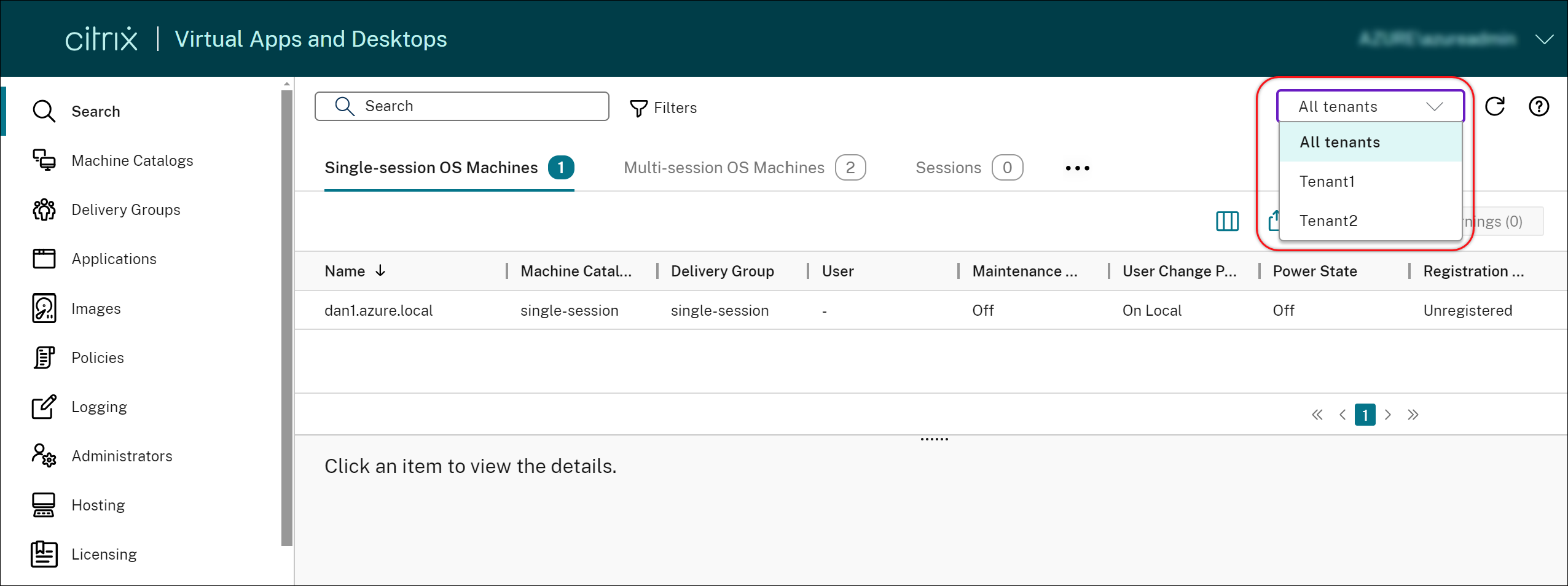The width and height of the screenshot is (1568, 586).
Task: Click the refresh icon in the toolbar
Action: click(x=1494, y=107)
